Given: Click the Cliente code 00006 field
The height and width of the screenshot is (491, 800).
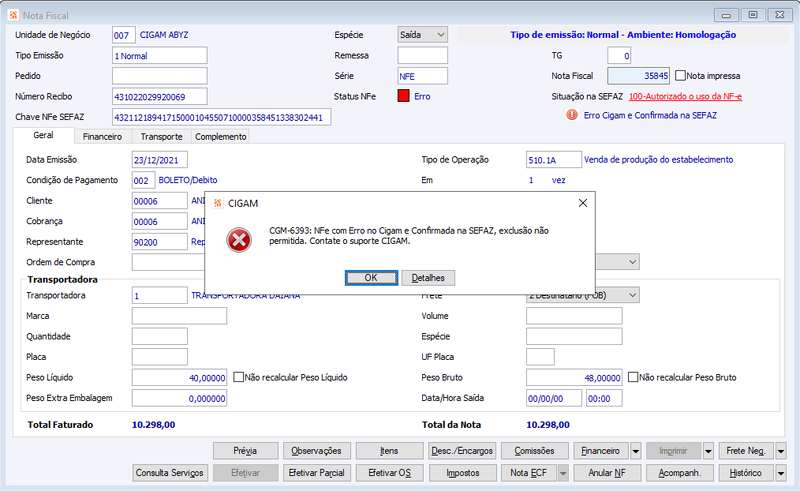Looking at the screenshot, I should pyautogui.click(x=160, y=201).
